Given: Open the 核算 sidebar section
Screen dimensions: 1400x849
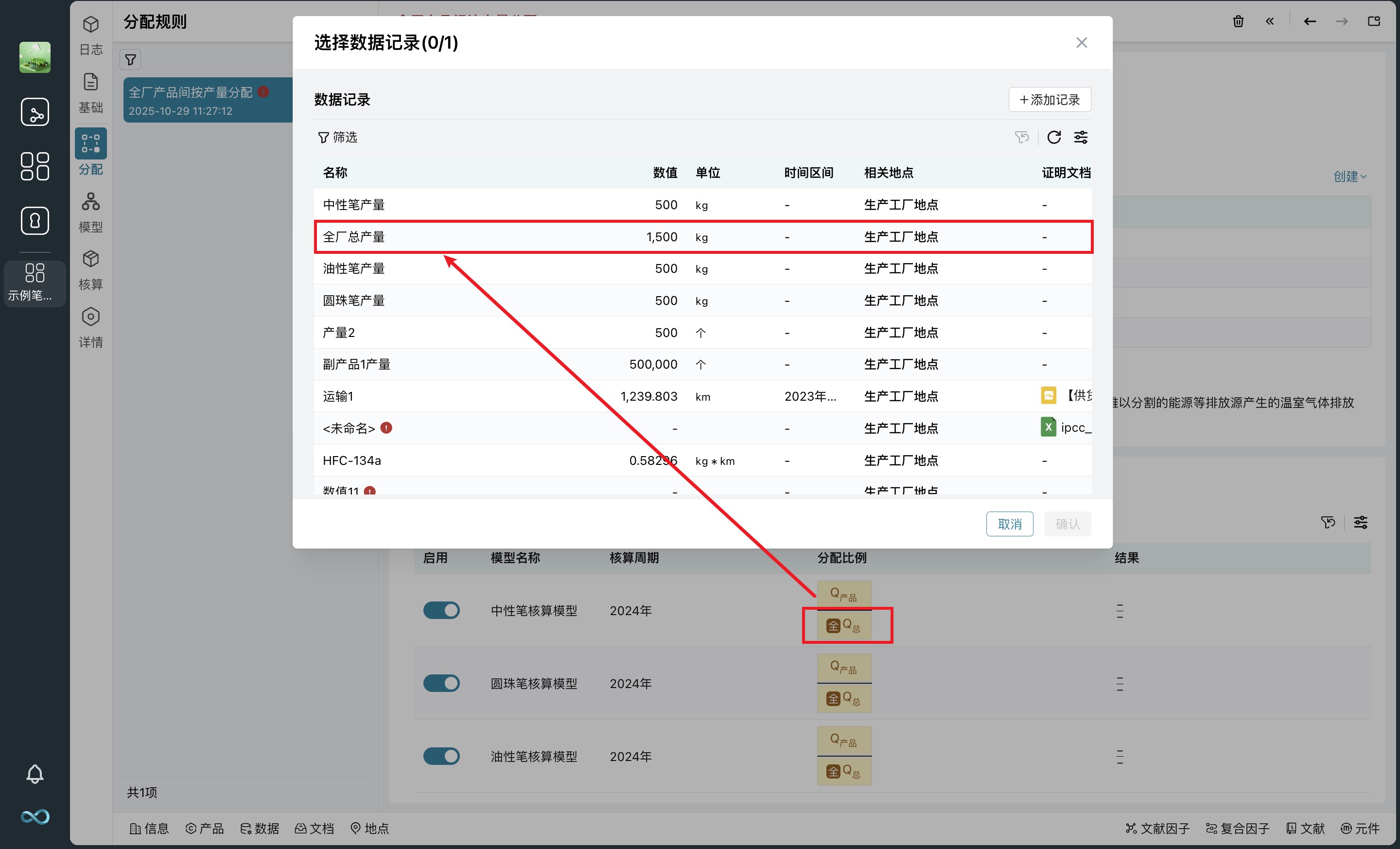Looking at the screenshot, I should 90,270.
